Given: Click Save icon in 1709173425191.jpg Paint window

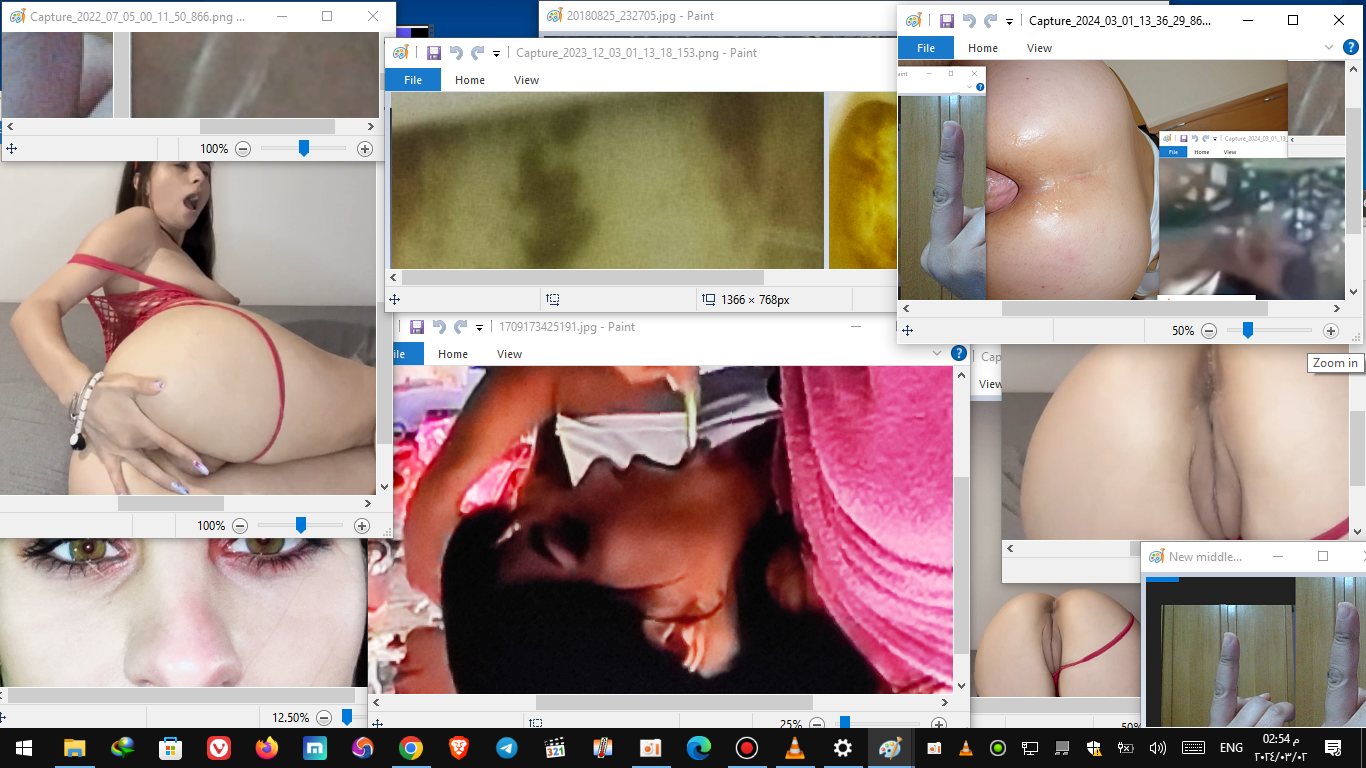Looking at the screenshot, I should (417, 327).
